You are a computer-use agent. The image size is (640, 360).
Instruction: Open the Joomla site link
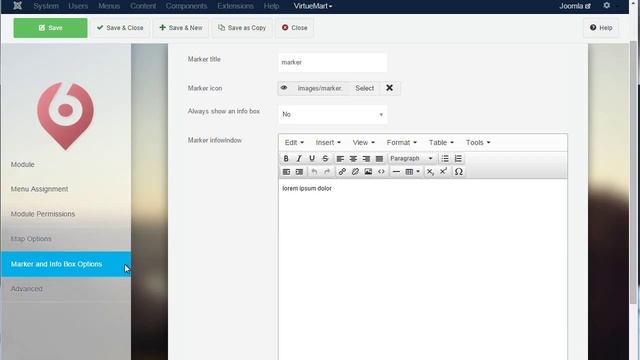pos(575,6)
